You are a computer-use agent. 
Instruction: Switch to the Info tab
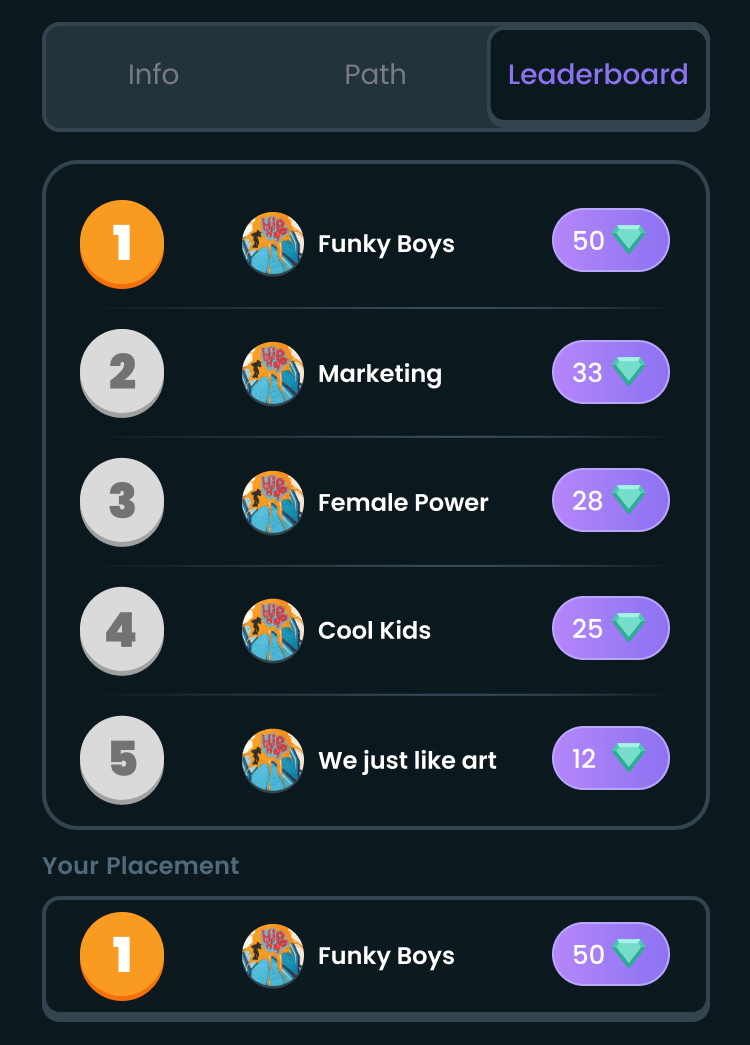click(153, 75)
